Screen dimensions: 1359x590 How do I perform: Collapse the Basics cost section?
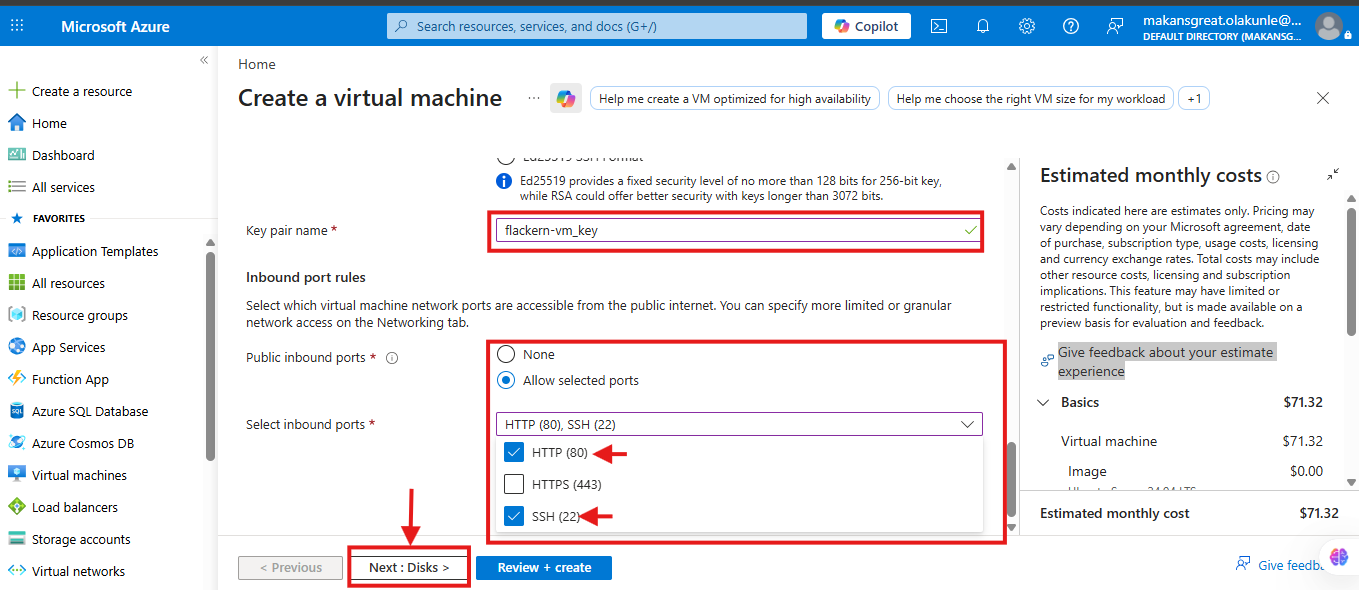click(x=1043, y=403)
